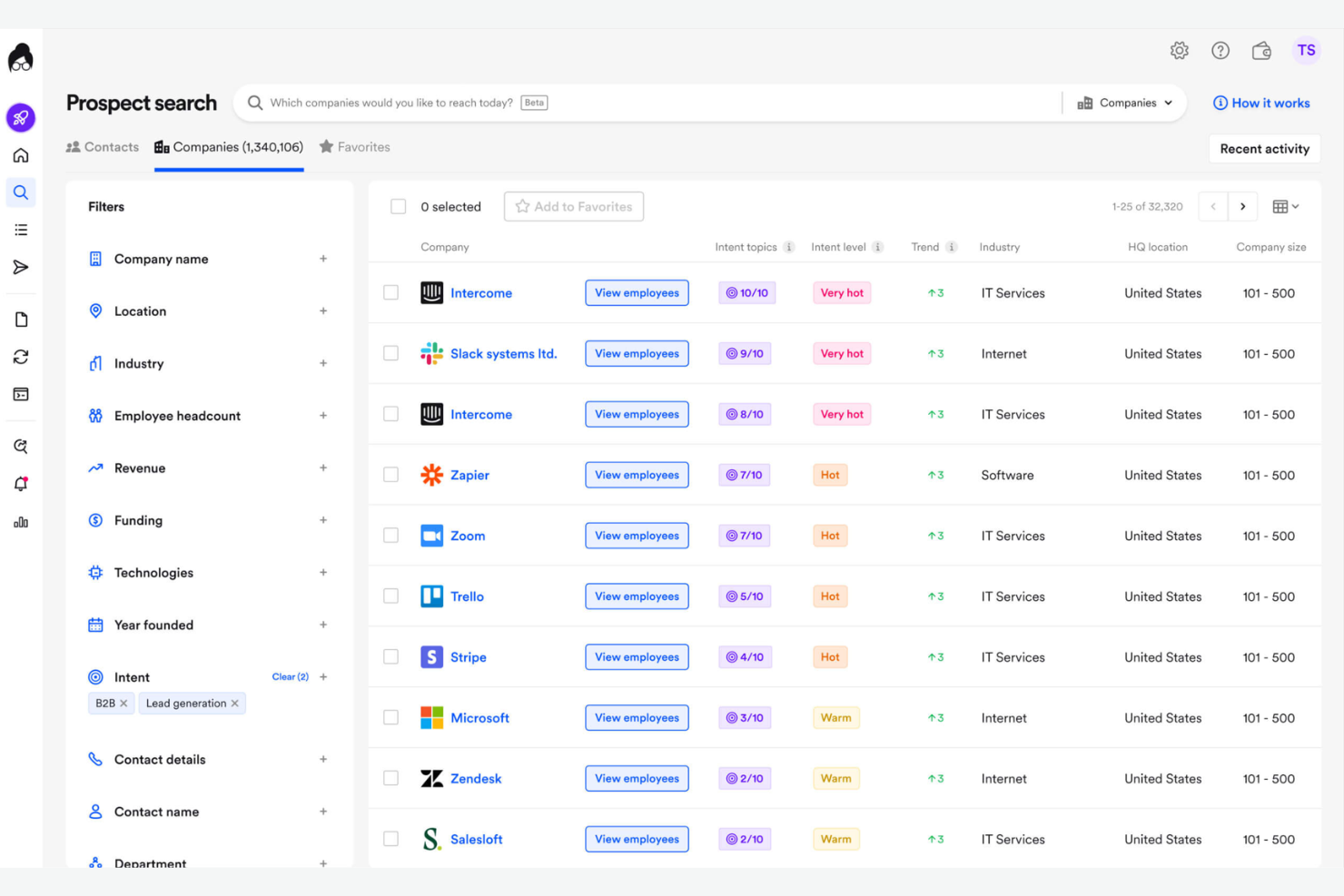The width and height of the screenshot is (1344, 896).
Task: Expand the Employee headcount filter
Action: tap(323, 415)
